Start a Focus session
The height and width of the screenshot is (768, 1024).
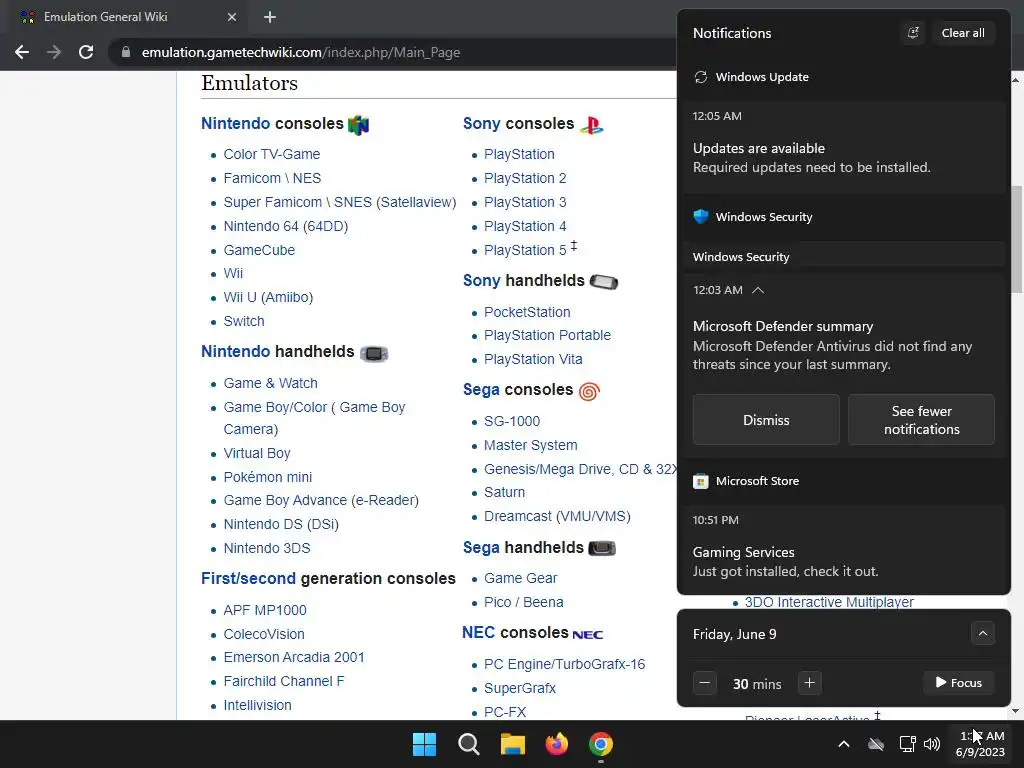[959, 683]
